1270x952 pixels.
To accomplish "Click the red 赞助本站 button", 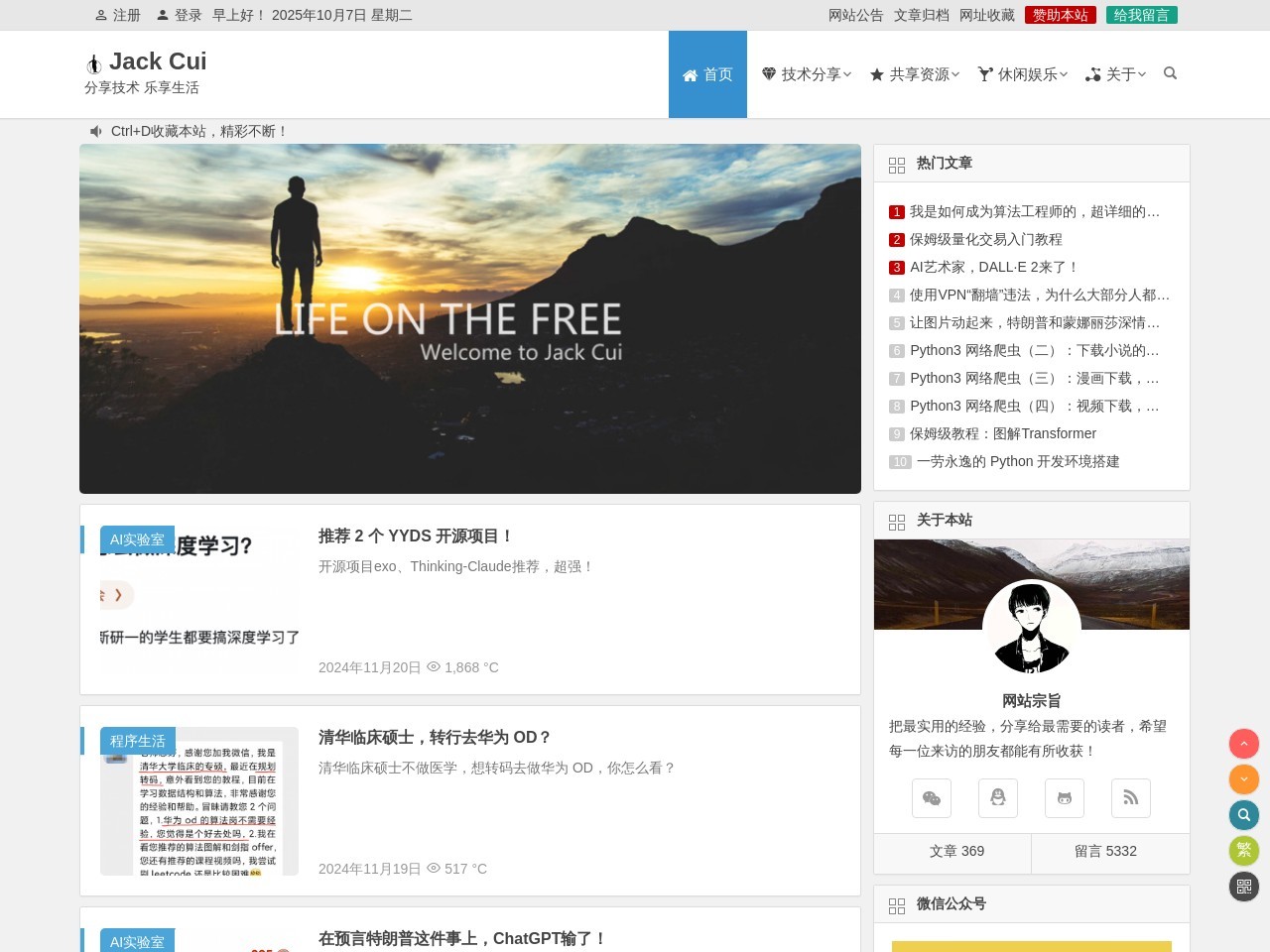I will 1060,15.
